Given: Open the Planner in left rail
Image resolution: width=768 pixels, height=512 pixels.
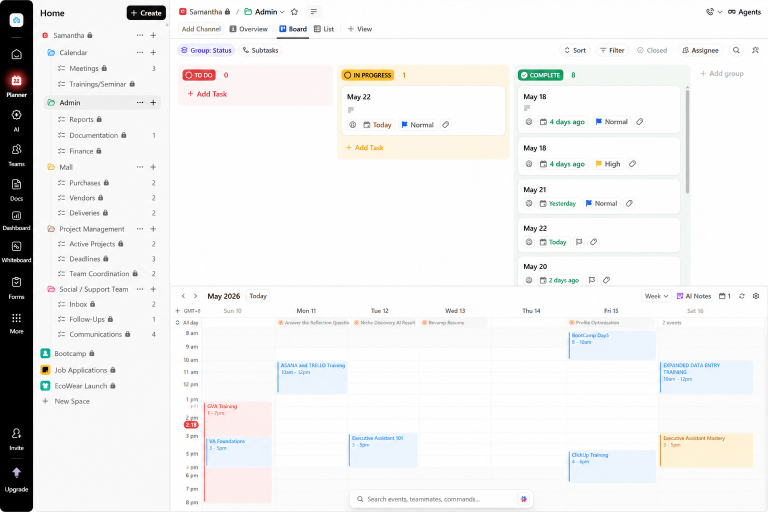Looking at the screenshot, I should click(16, 84).
